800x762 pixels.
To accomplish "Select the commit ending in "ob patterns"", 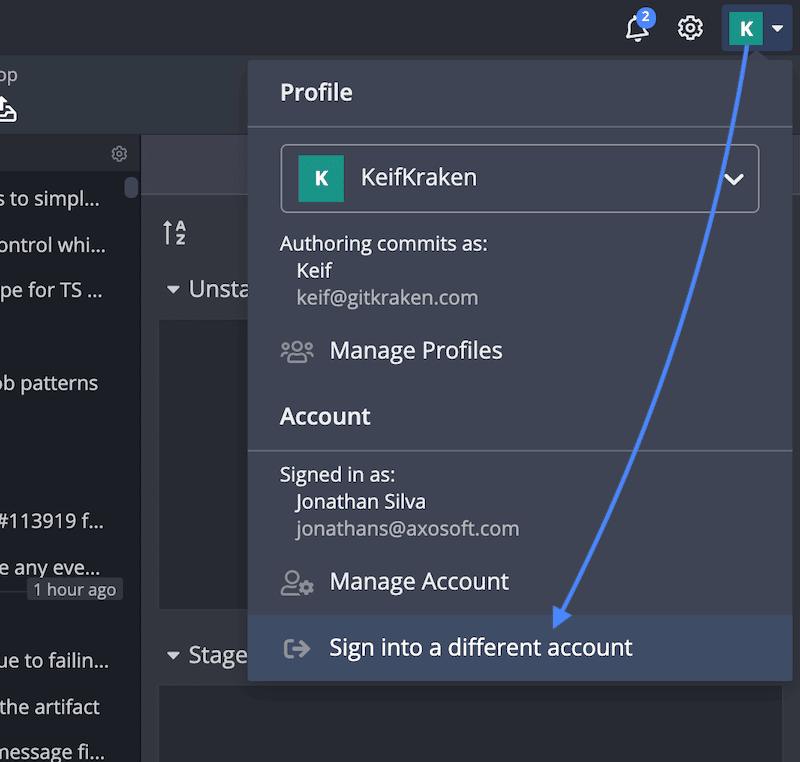I will click(x=50, y=383).
